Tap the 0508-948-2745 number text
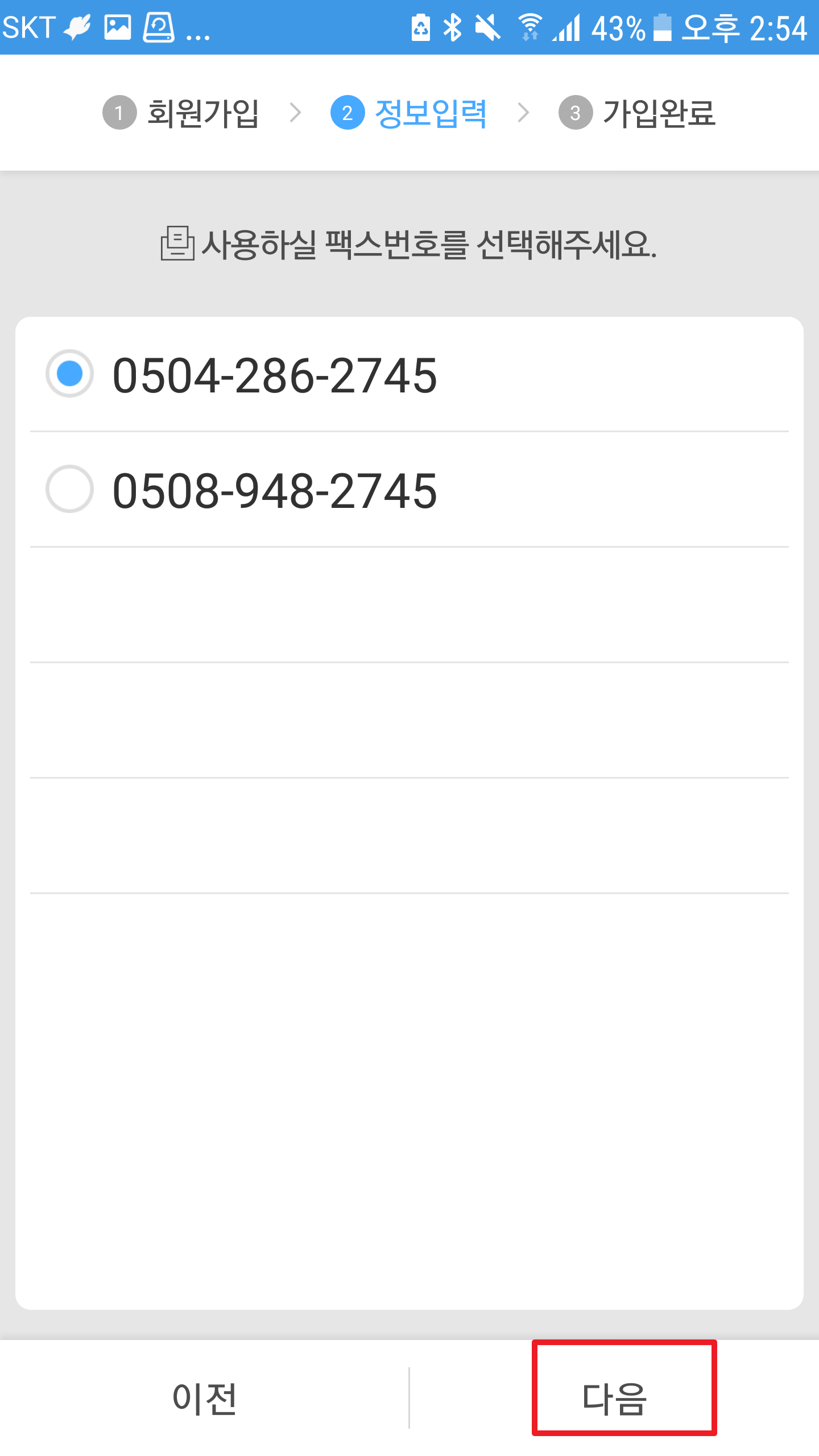Image resolution: width=819 pixels, height=1456 pixels. [275, 491]
